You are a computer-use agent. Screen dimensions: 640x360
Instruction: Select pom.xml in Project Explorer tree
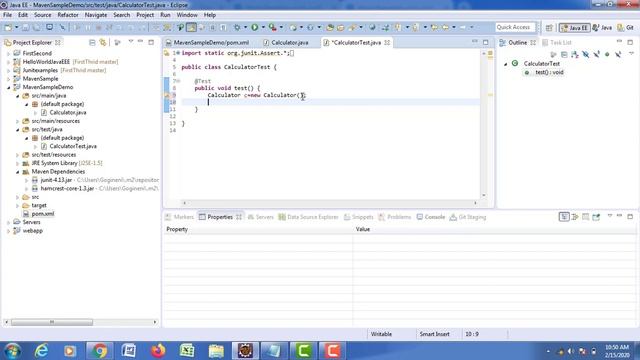coord(43,214)
